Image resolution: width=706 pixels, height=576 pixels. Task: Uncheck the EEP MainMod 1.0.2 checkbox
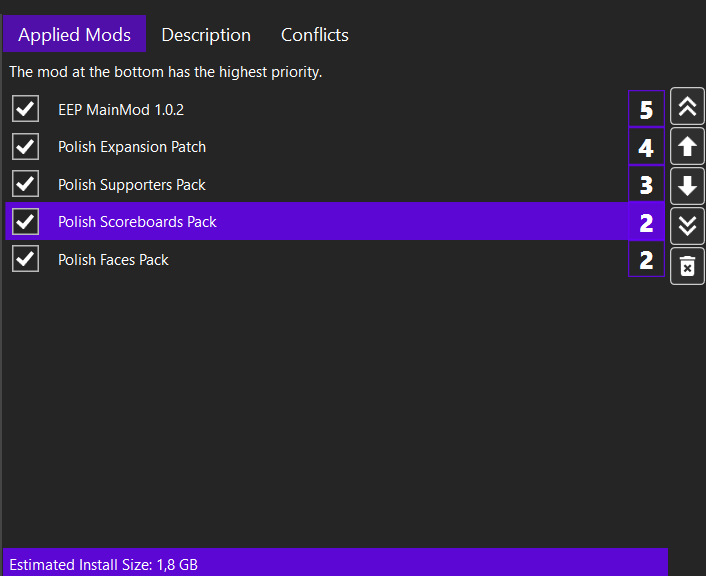coord(26,109)
